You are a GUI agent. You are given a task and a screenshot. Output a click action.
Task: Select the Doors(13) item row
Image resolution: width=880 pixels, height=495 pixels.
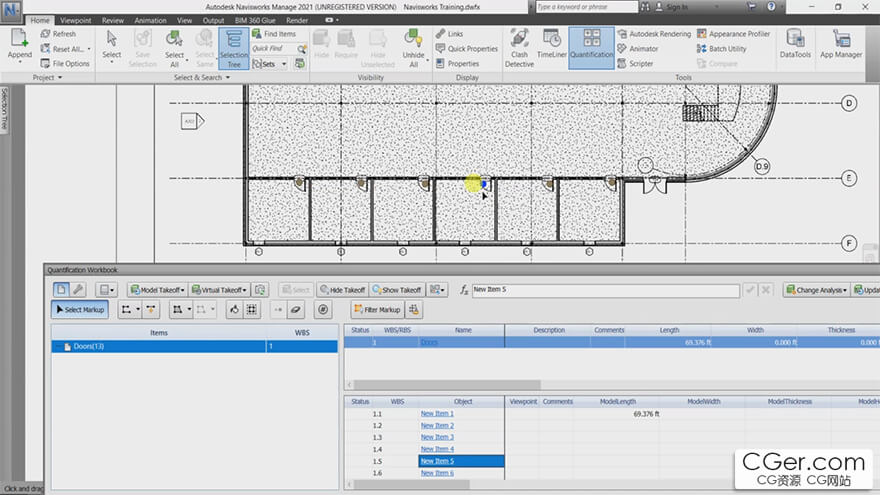[194, 346]
